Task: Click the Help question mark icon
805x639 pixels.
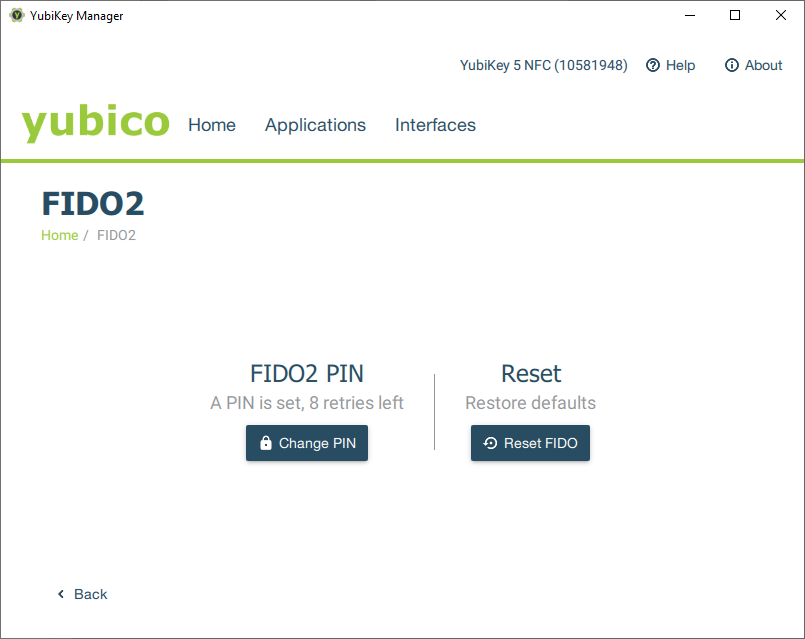Action: point(653,65)
